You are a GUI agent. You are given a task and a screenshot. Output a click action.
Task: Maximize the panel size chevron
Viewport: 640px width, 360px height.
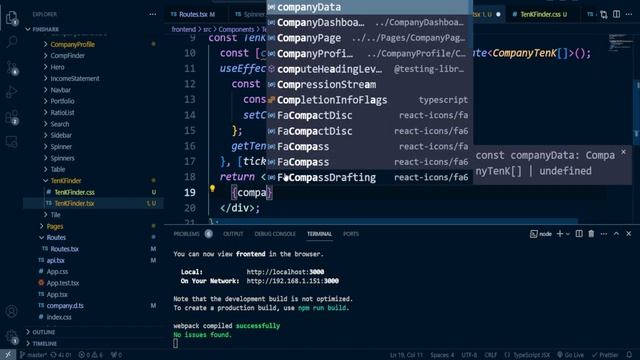[x=616, y=234]
